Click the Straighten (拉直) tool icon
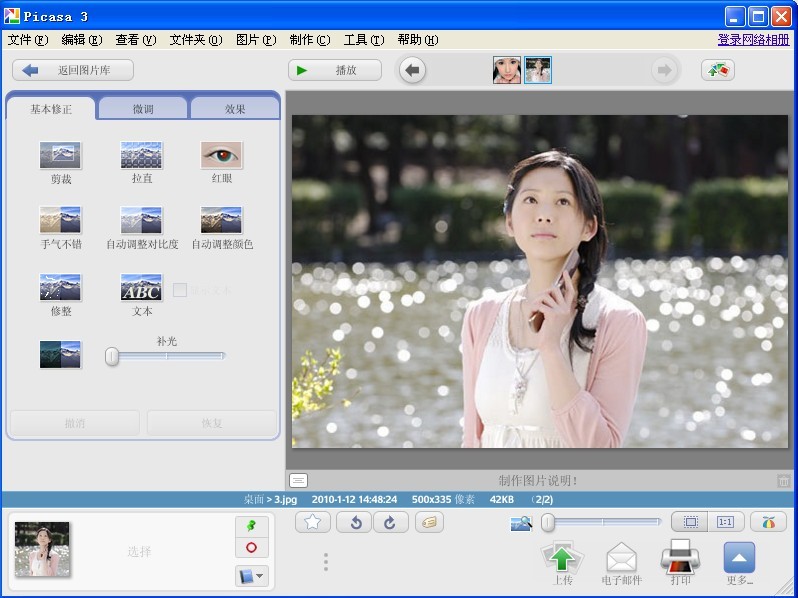This screenshot has width=798, height=598. coord(141,155)
